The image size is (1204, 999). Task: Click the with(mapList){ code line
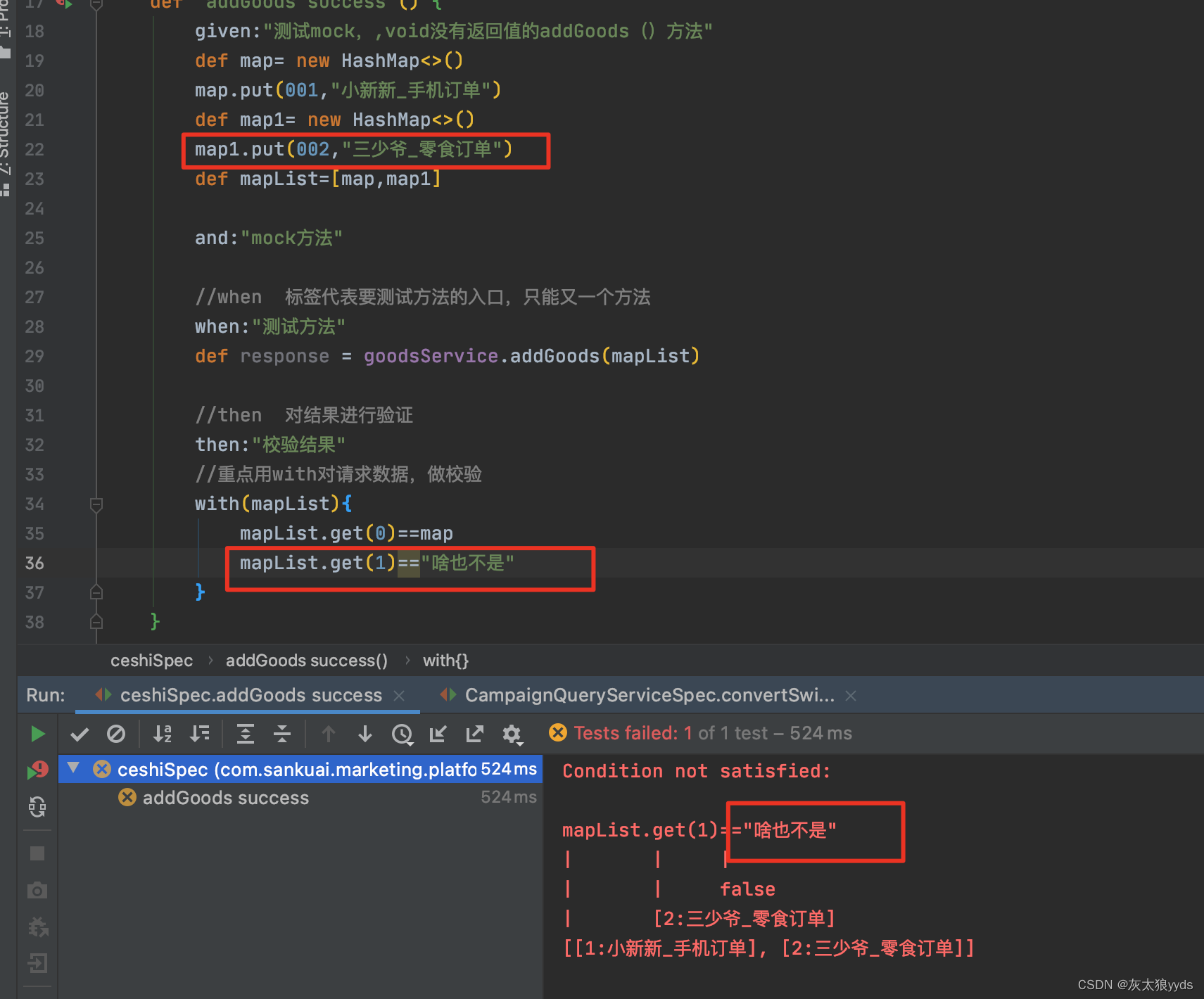click(274, 504)
